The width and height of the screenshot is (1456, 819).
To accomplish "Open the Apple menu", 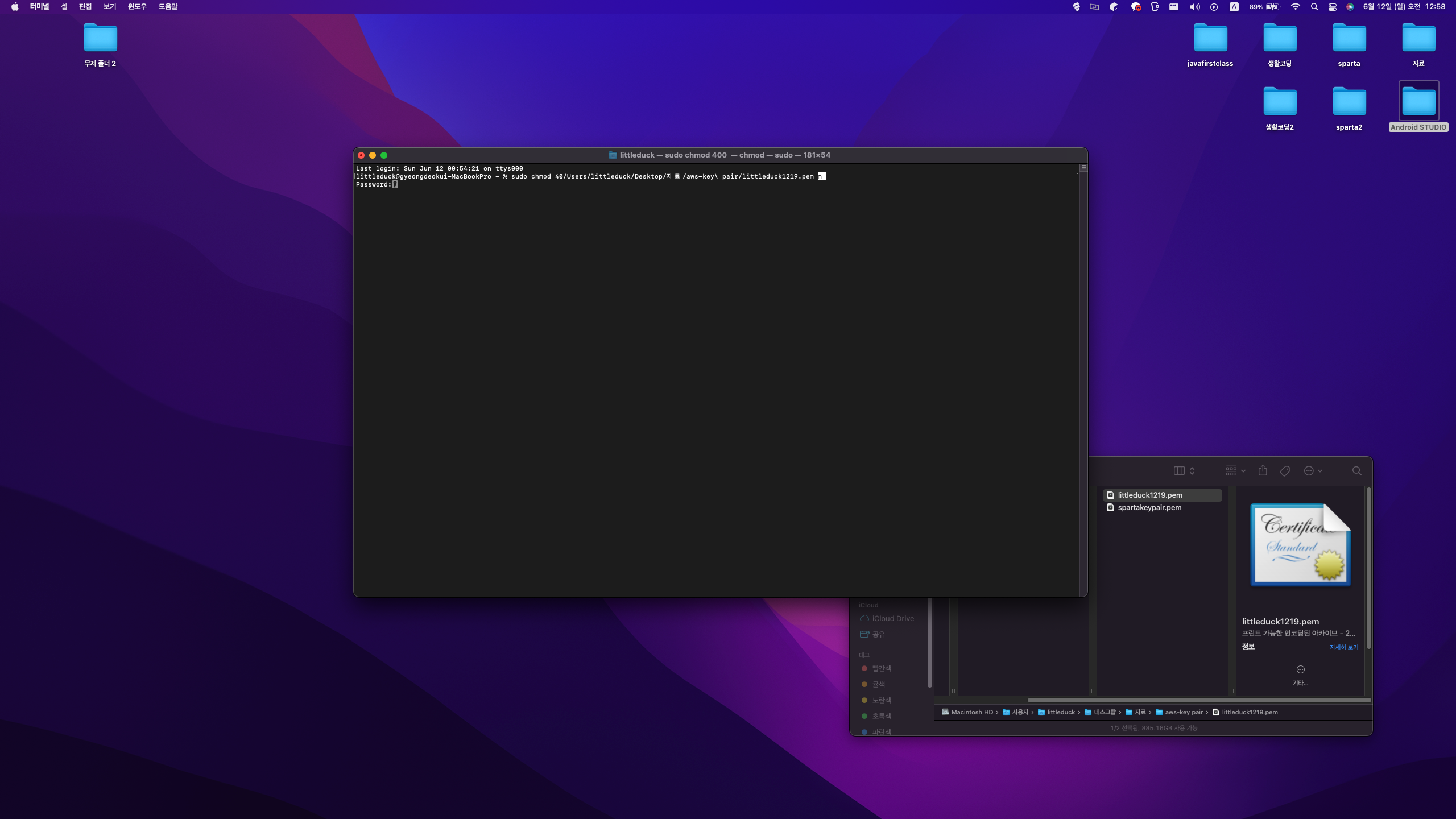I will coord(15,7).
